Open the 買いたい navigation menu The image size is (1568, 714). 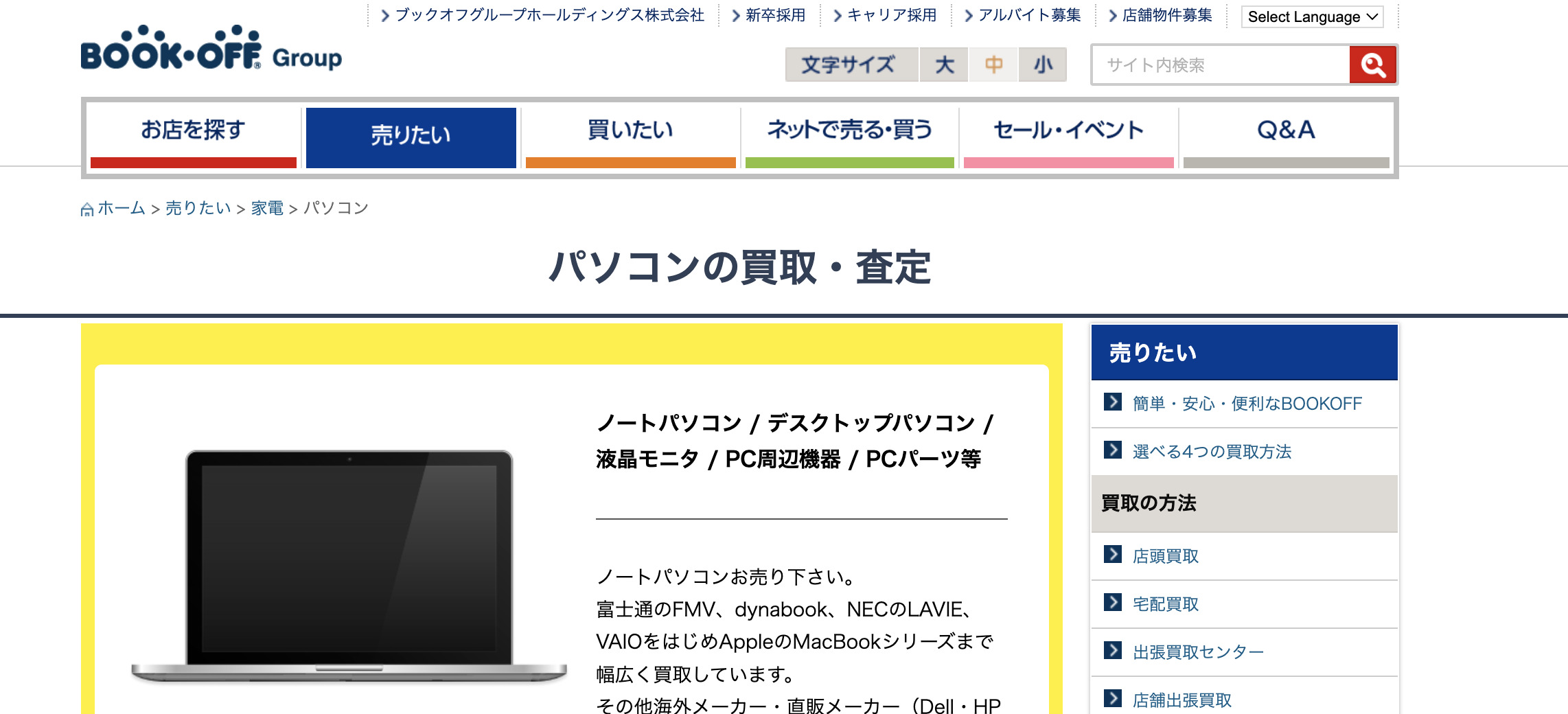pyautogui.click(x=630, y=135)
